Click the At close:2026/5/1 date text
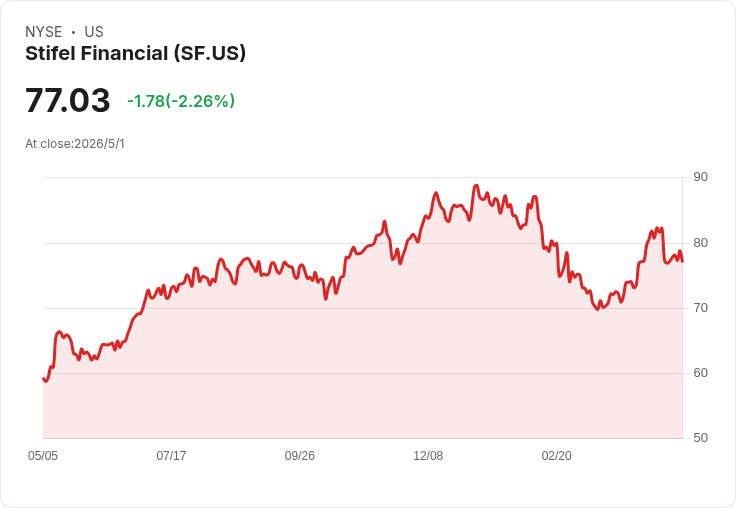The height and width of the screenshot is (508, 736). tap(75, 144)
